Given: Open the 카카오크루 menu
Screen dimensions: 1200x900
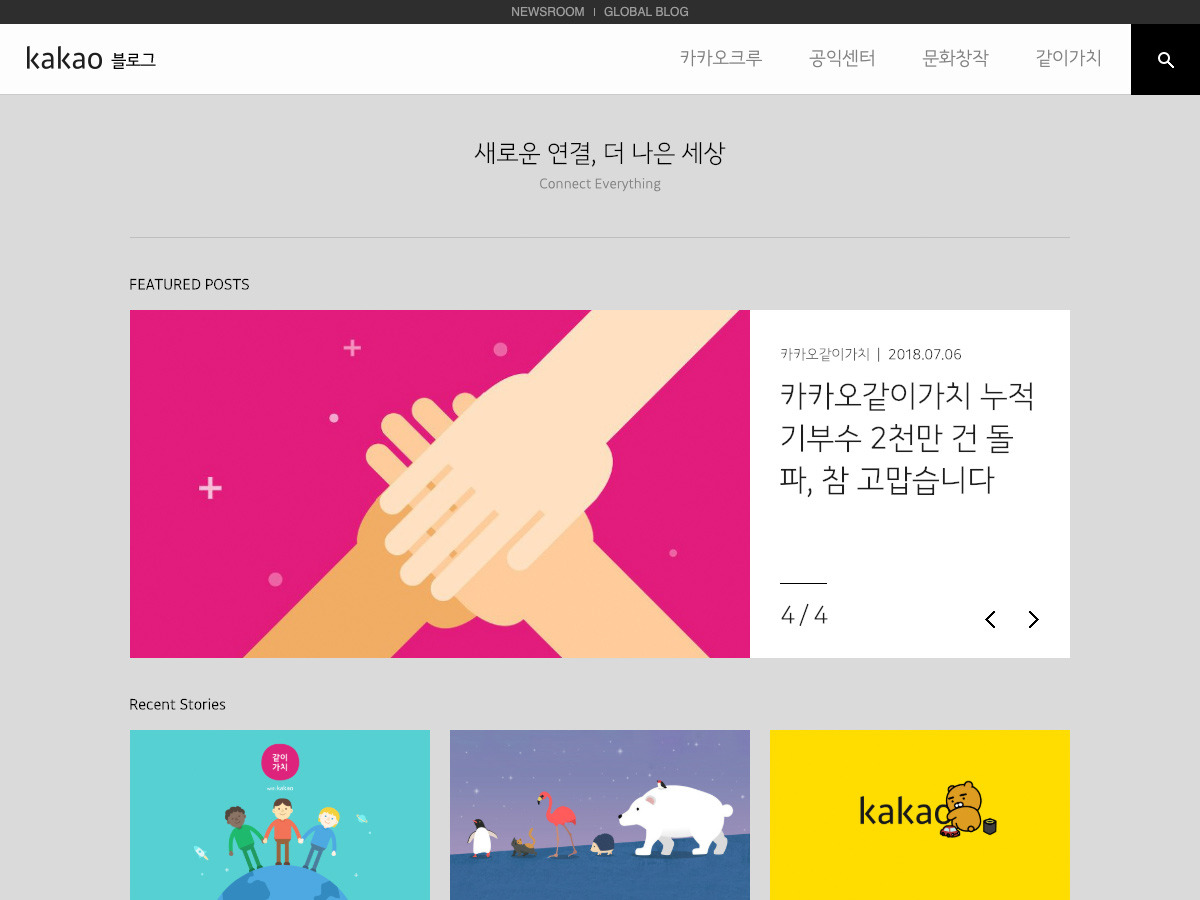Looking at the screenshot, I should point(721,59).
